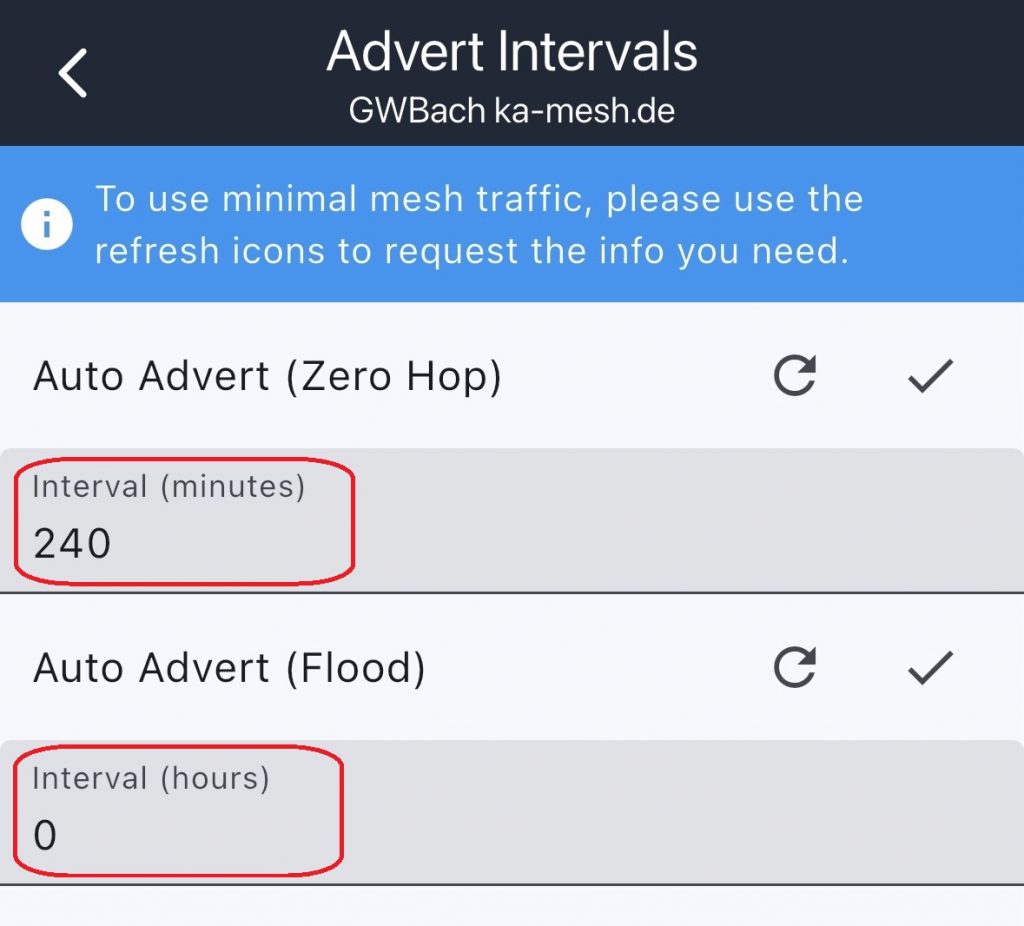
Task: Click the "Advert Intervals" page title
Action: [x=512, y=51]
